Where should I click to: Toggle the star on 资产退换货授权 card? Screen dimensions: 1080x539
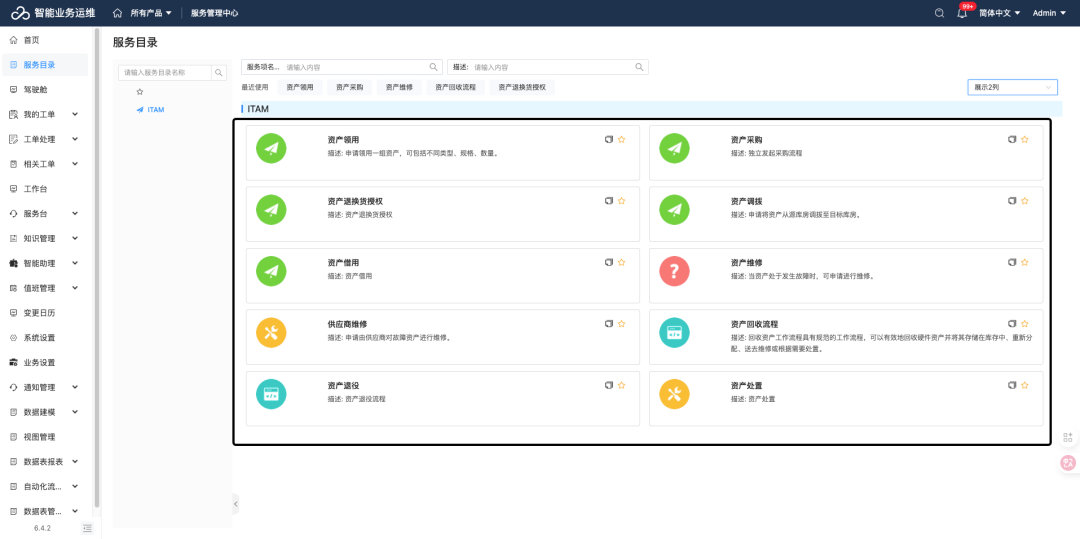(x=621, y=200)
